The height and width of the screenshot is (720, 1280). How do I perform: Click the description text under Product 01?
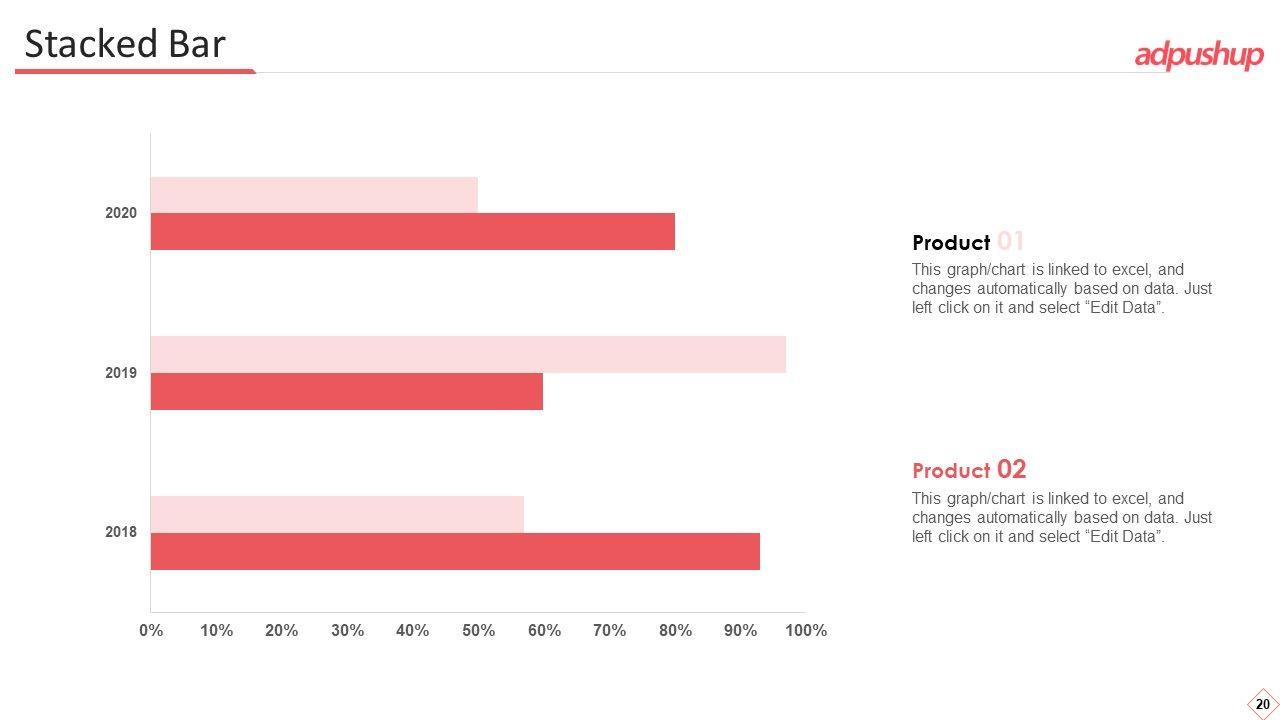click(x=1061, y=288)
